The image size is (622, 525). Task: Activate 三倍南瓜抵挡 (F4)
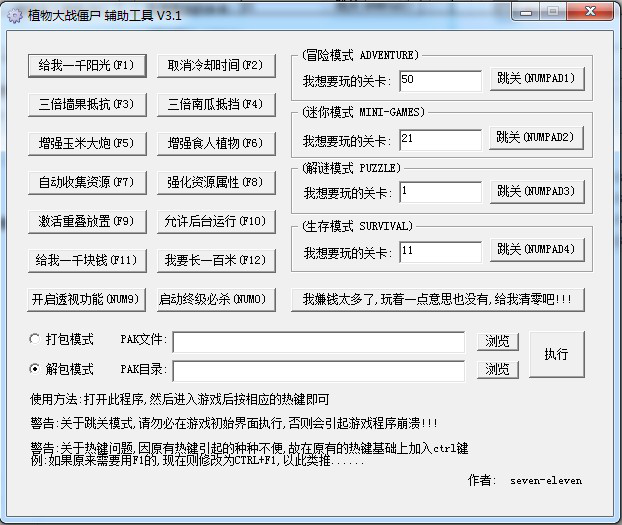[x=216, y=104]
